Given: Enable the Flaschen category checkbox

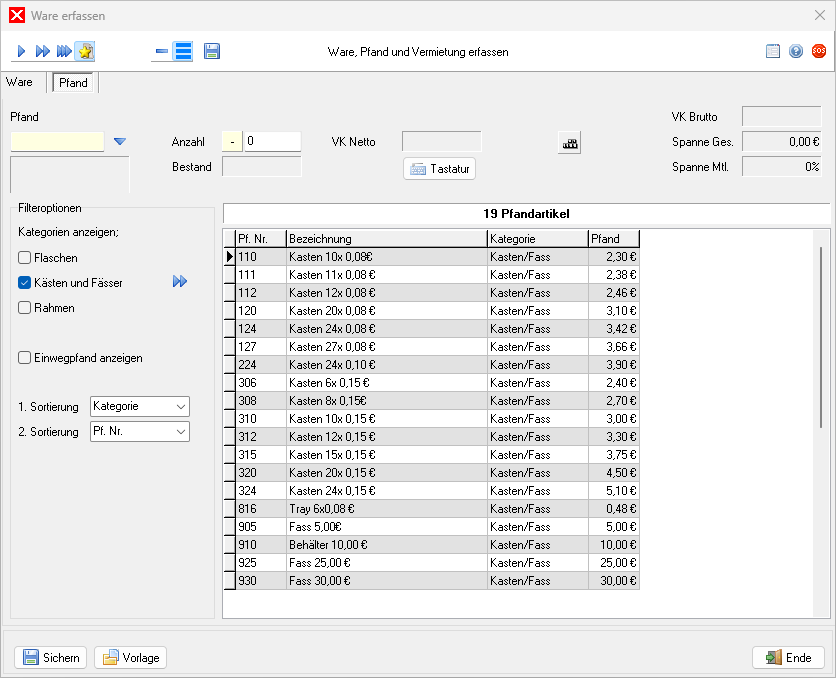Looking at the screenshot, I should pos(25,258).
